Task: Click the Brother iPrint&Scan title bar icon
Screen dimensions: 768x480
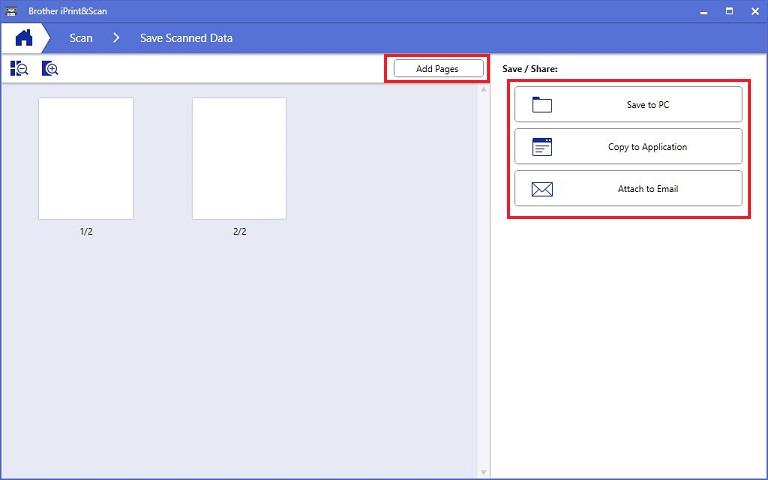Action: pyautogui.click(x=11, y=11)
